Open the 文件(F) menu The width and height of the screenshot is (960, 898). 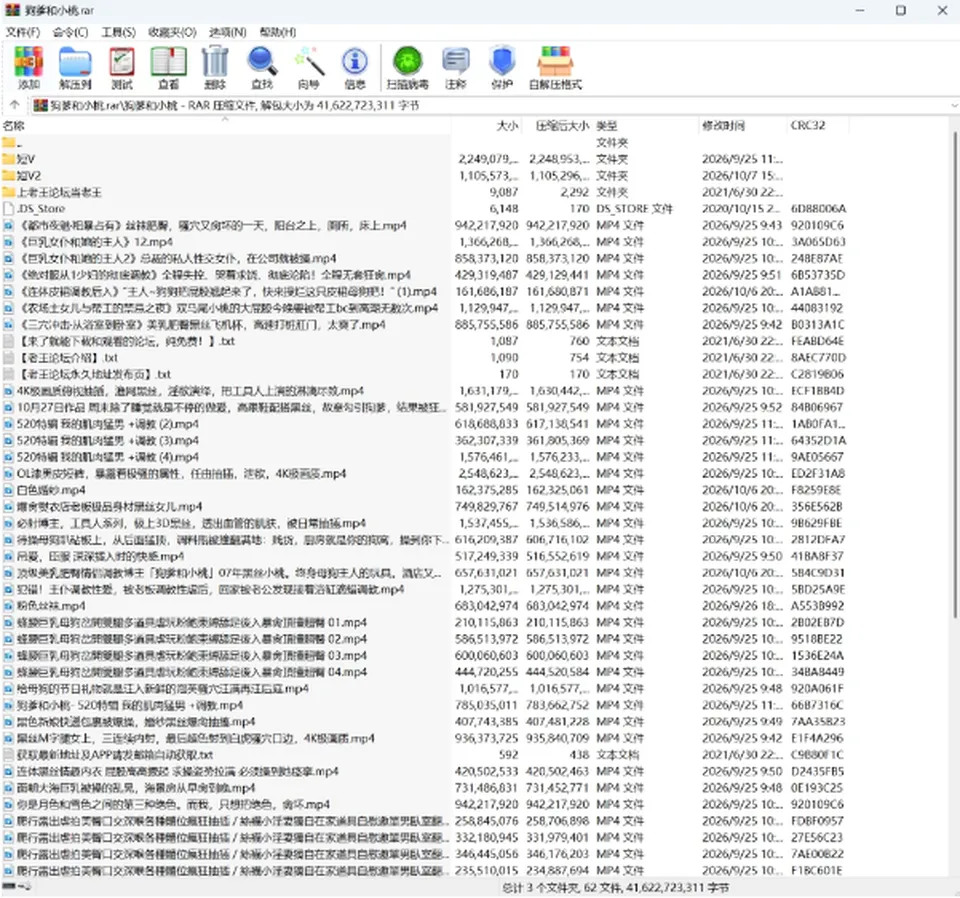coord(23,32)
